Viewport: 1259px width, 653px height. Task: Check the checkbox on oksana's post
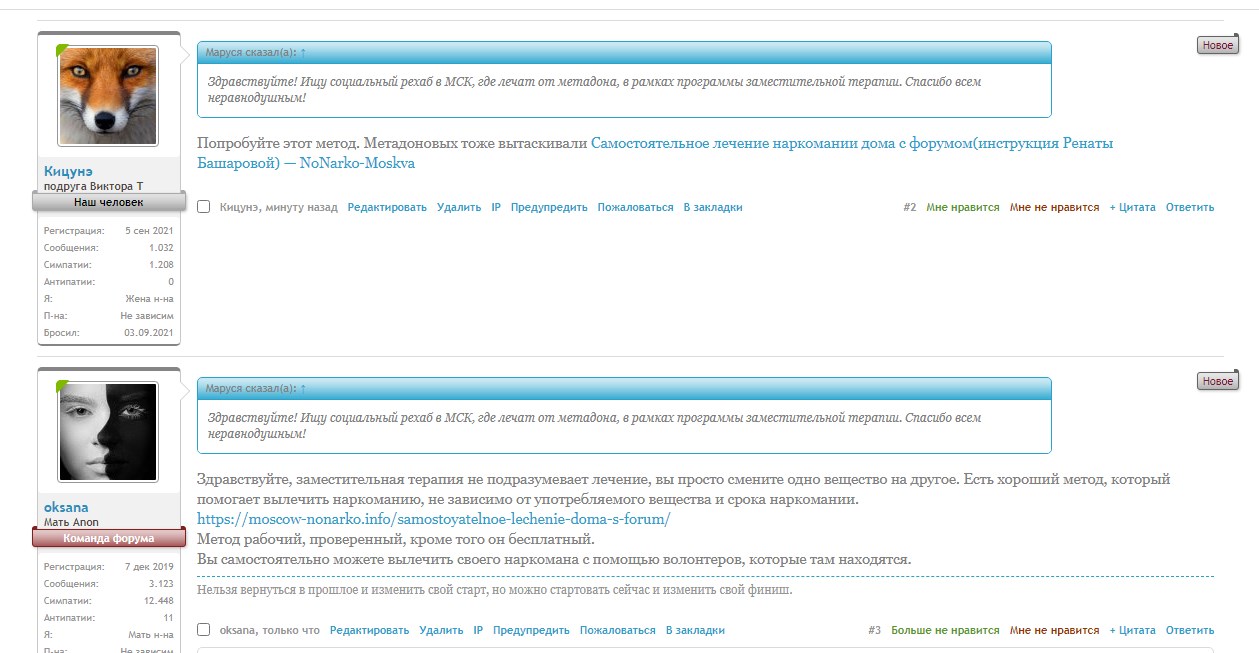(x=203, y=630)
